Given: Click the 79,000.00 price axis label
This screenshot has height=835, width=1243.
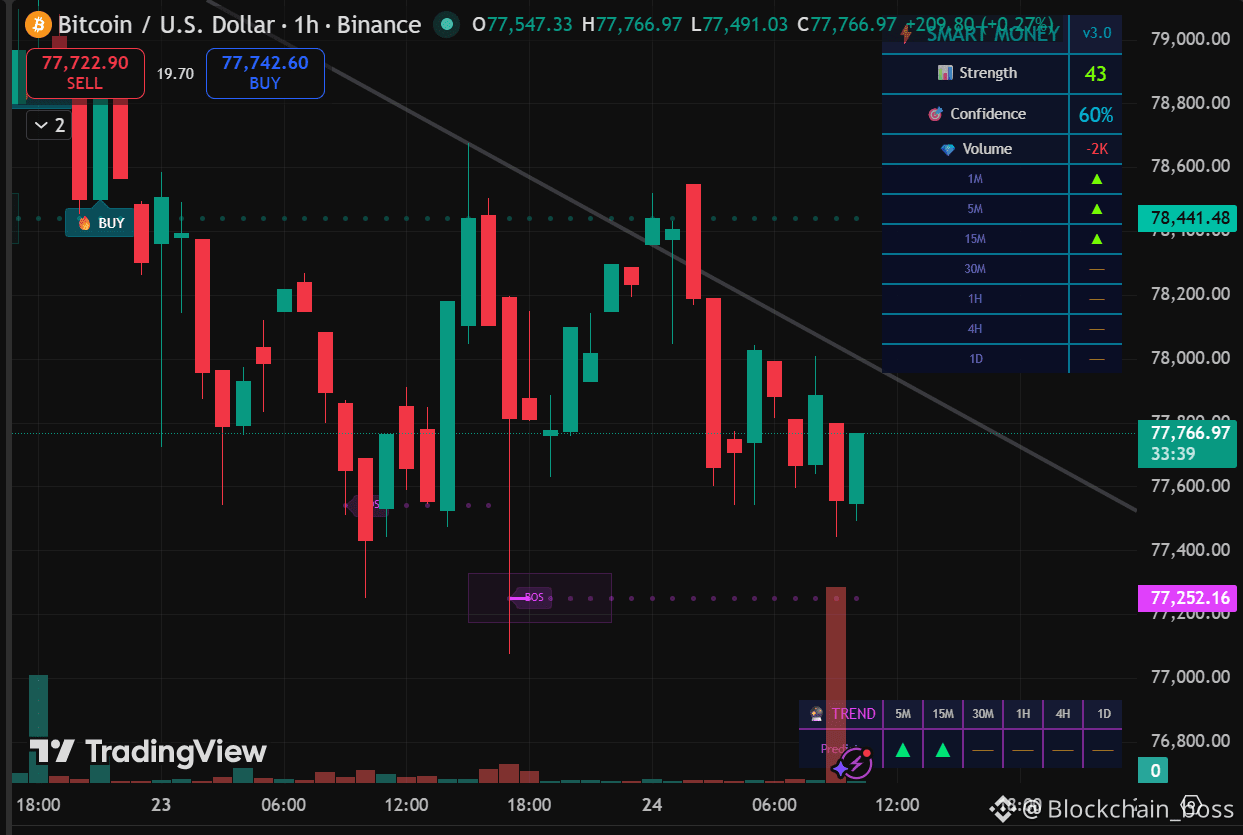Looking at the screenshot, I should tap(1189, 39).
